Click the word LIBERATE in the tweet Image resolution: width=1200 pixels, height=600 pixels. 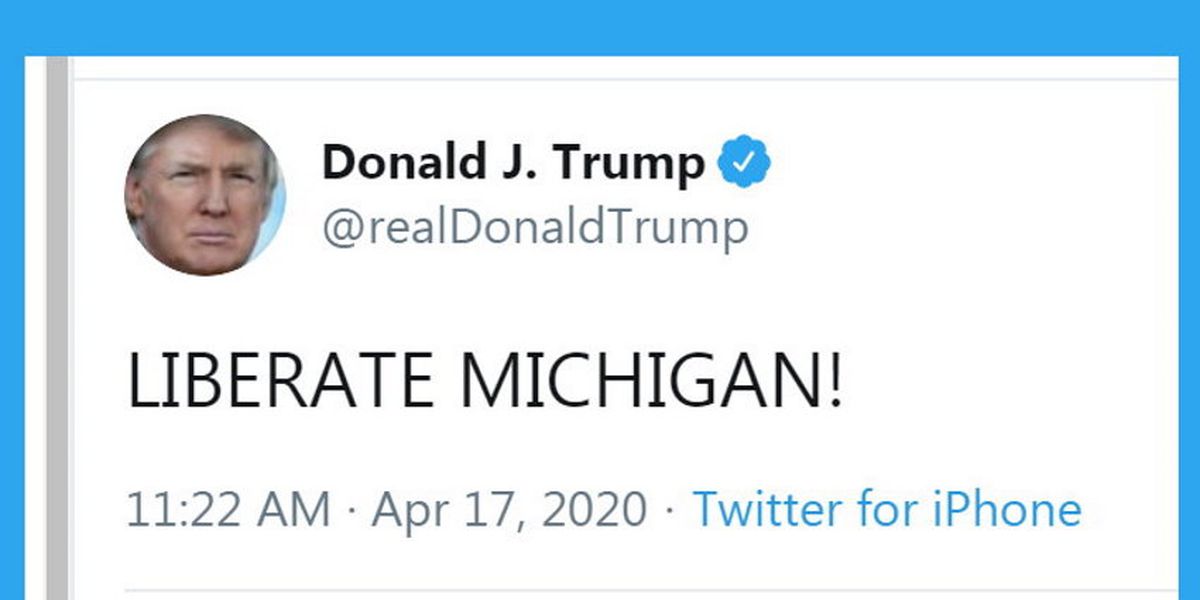point(280,382)
